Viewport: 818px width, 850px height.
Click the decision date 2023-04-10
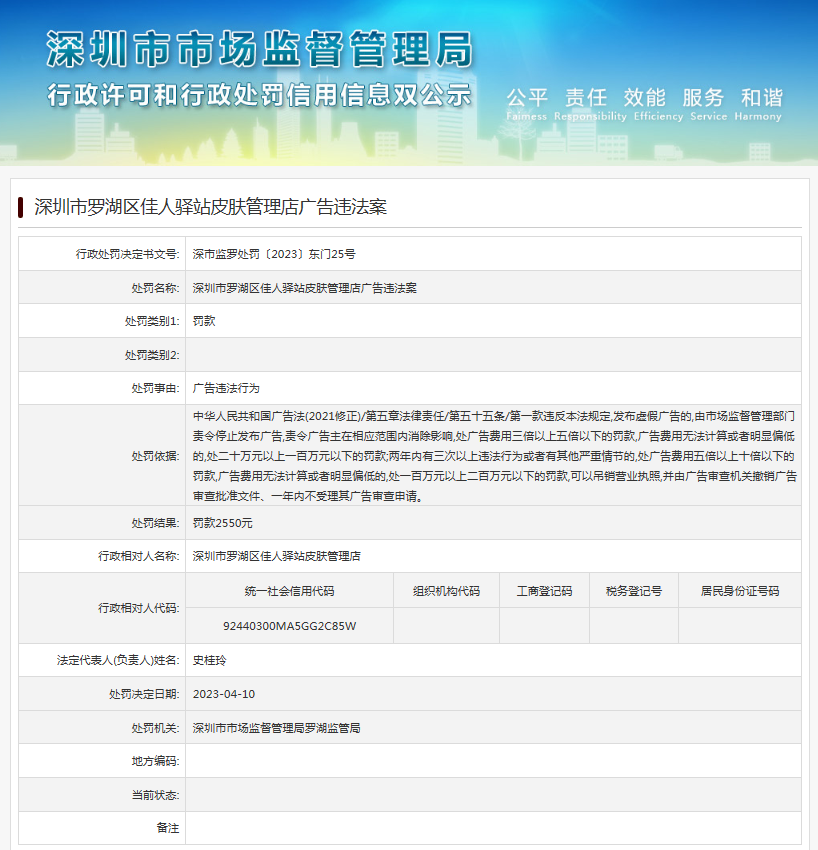[224, 694]
